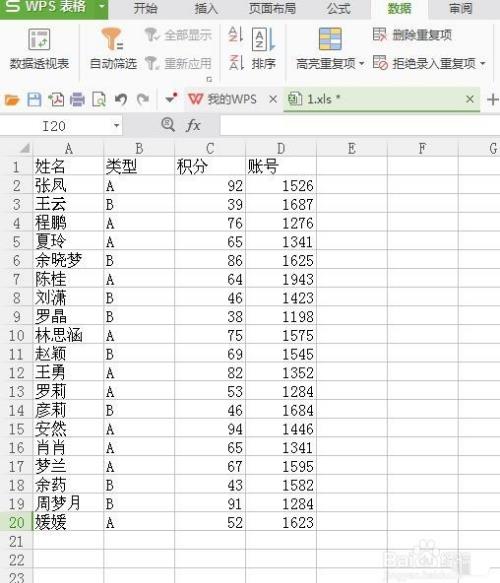Click the select-all corner triangle
The width and height of the screenshot is (500, 583).
point(25,148)
